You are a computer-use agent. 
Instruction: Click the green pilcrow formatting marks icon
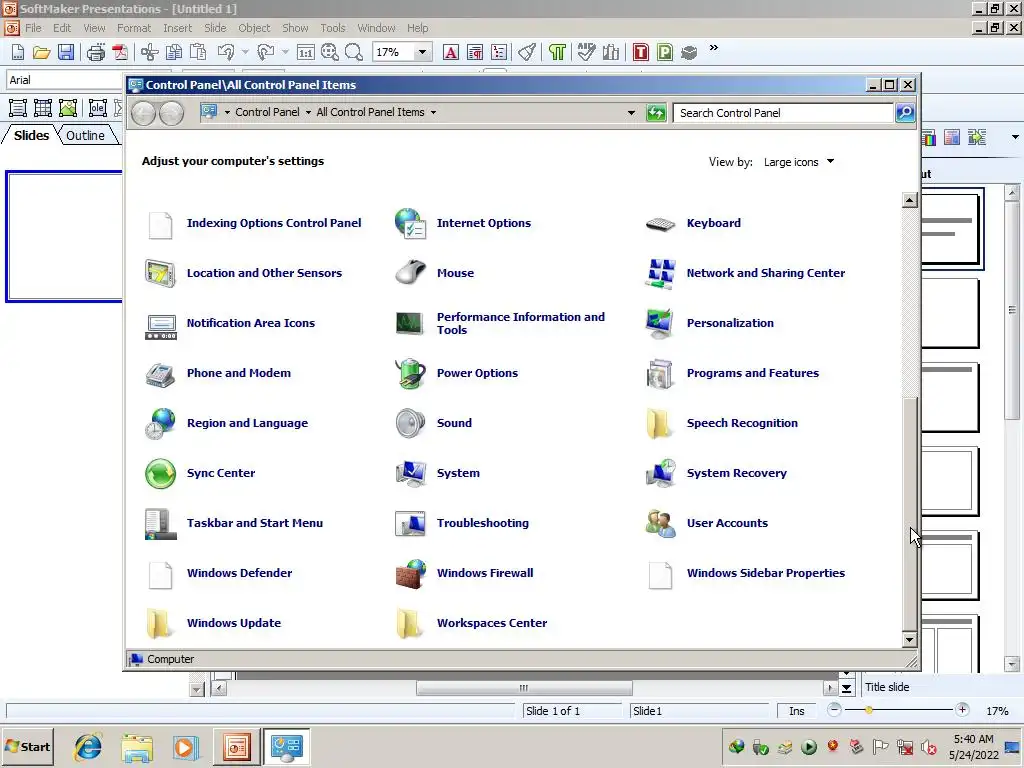pos(557,52)
